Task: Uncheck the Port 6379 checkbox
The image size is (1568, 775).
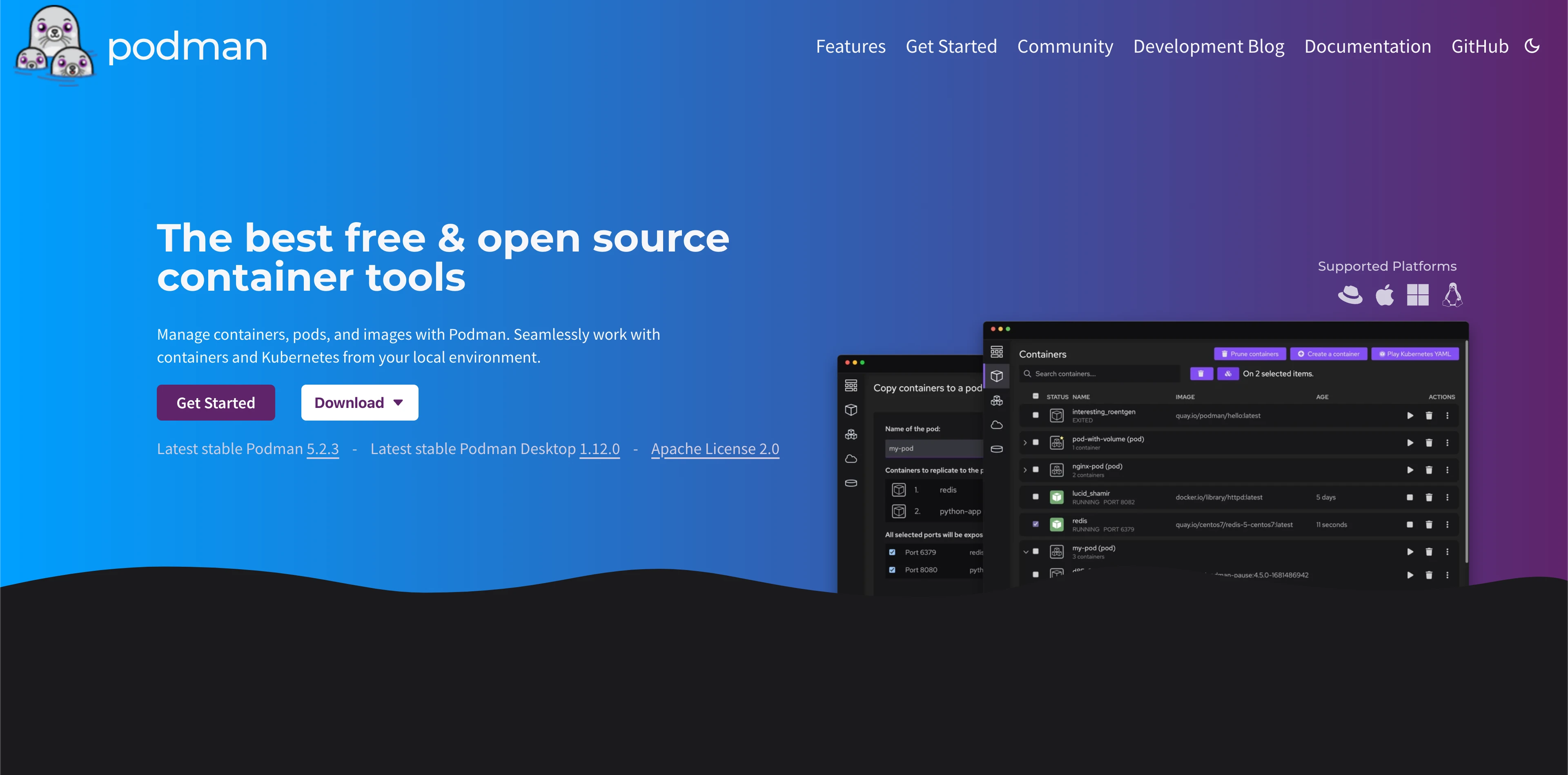Action: click(892, 552)
